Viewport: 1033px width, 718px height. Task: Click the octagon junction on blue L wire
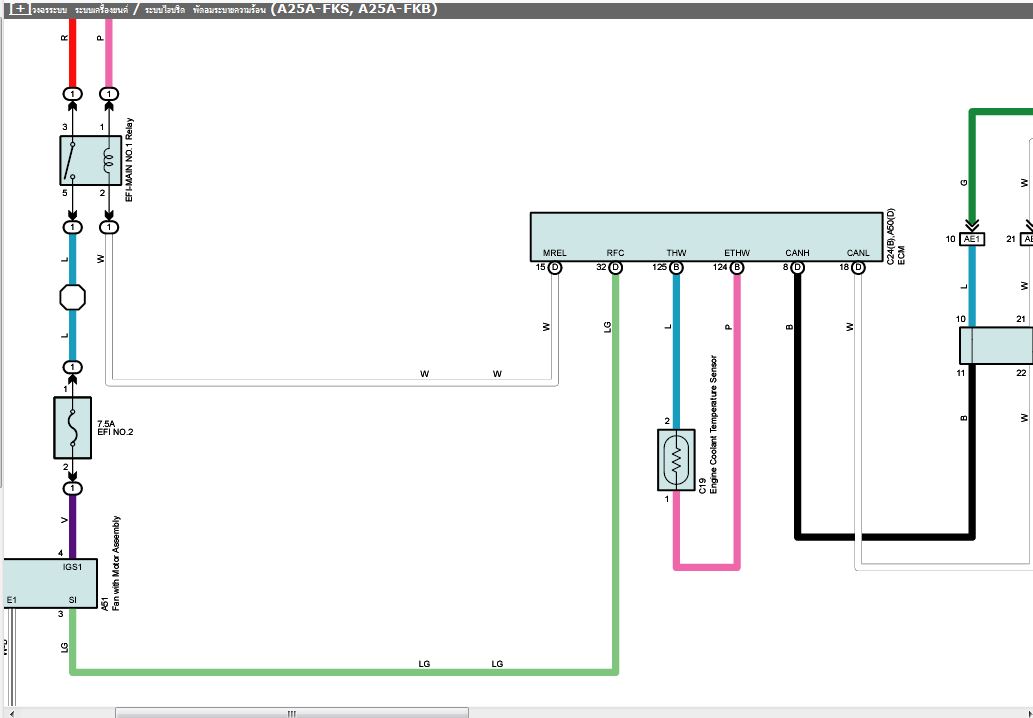[73, 297]
